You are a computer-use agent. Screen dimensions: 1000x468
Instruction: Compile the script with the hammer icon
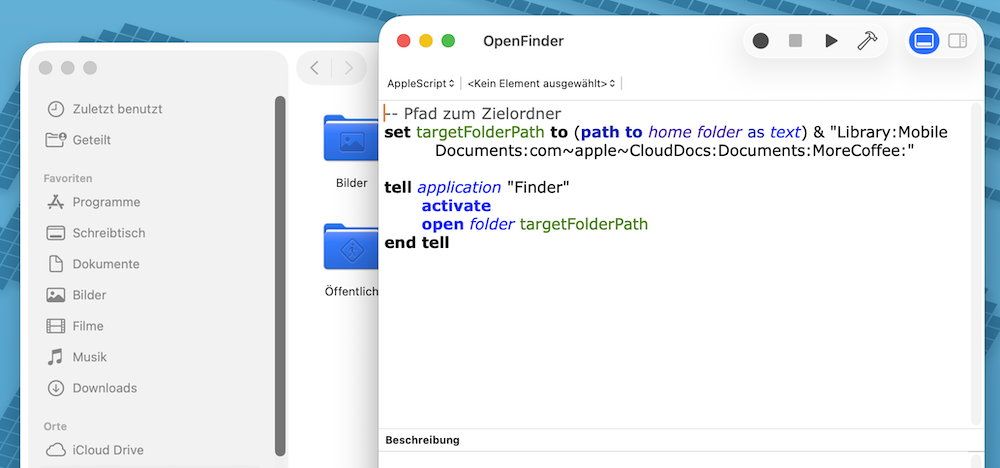pyautogui.click(x=867, y=41)
